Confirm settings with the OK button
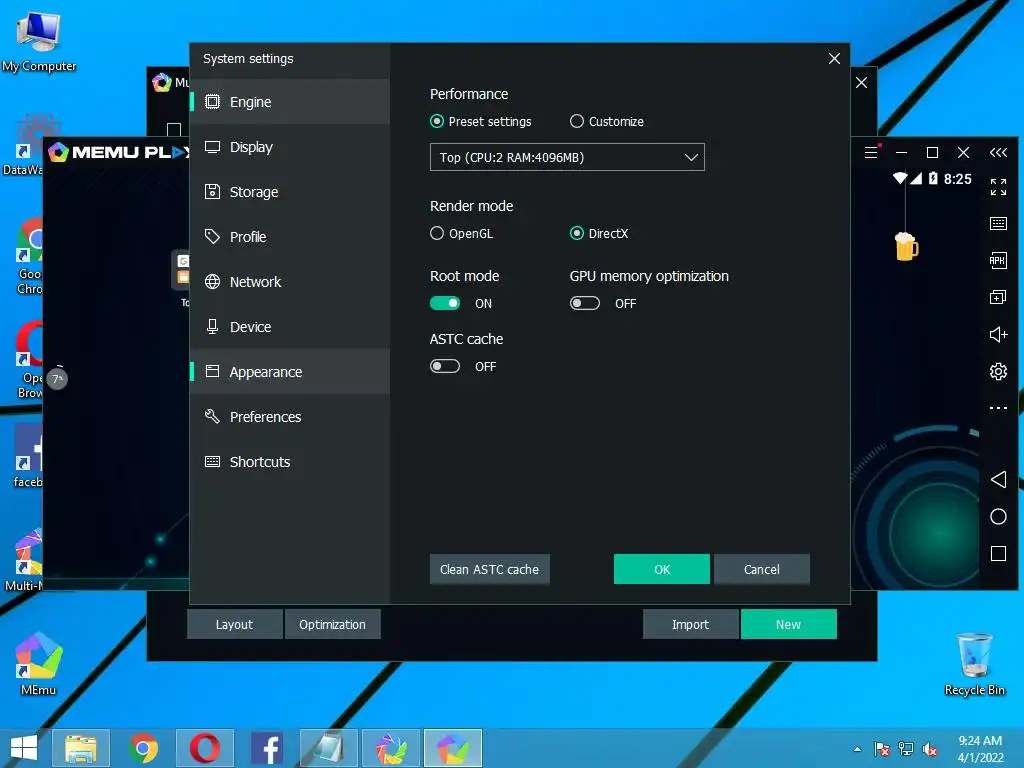 tap(662, 569)
